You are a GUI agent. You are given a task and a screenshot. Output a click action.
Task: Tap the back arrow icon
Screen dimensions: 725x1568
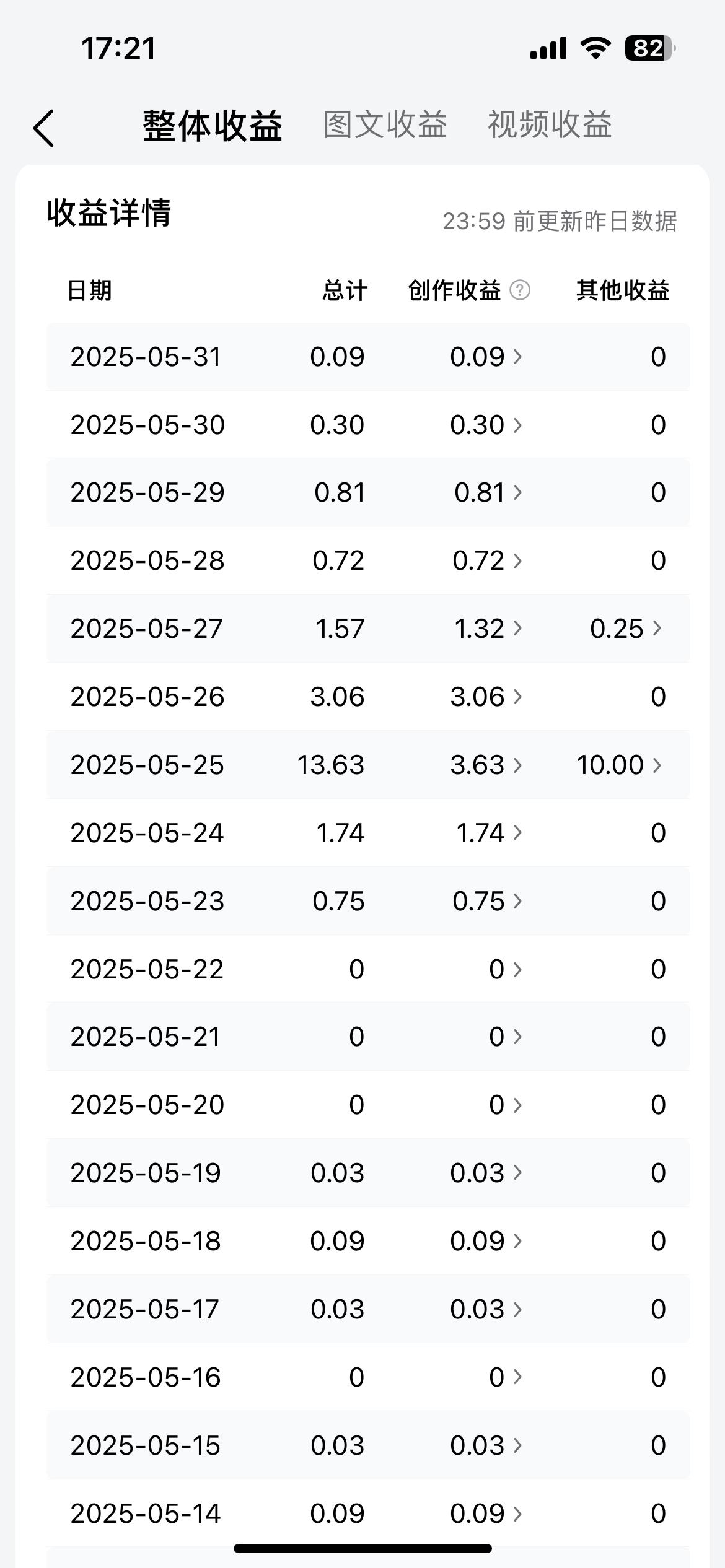[x=43, y=128]
